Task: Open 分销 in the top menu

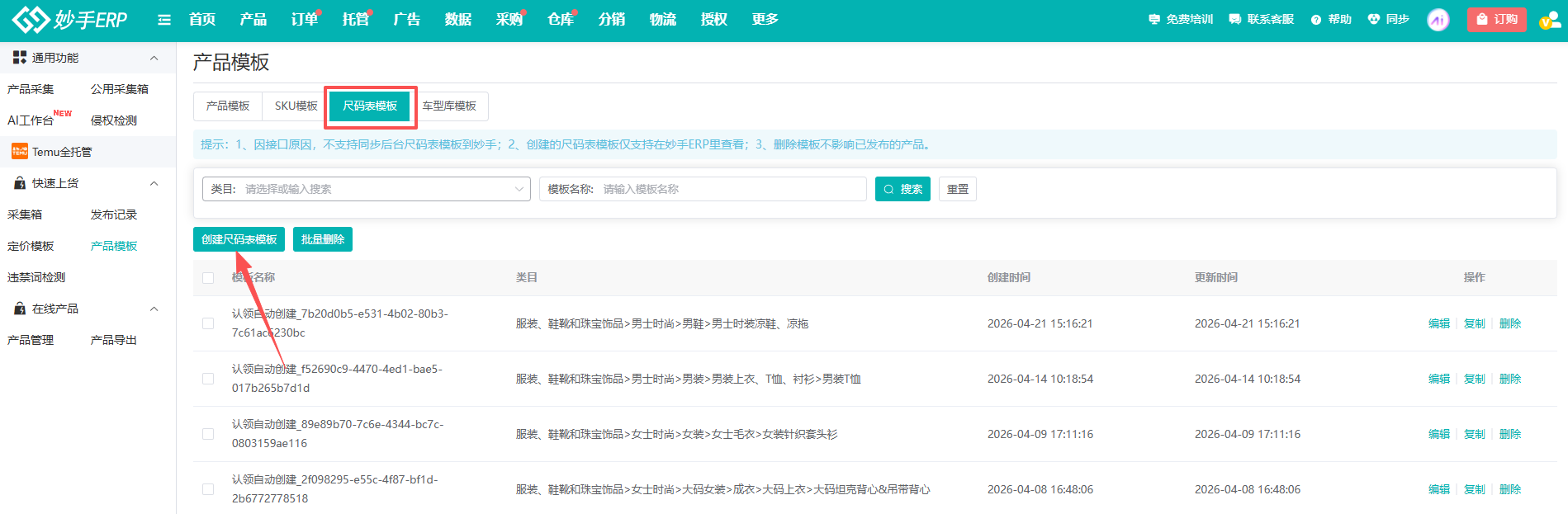Action: coord(612,19)
